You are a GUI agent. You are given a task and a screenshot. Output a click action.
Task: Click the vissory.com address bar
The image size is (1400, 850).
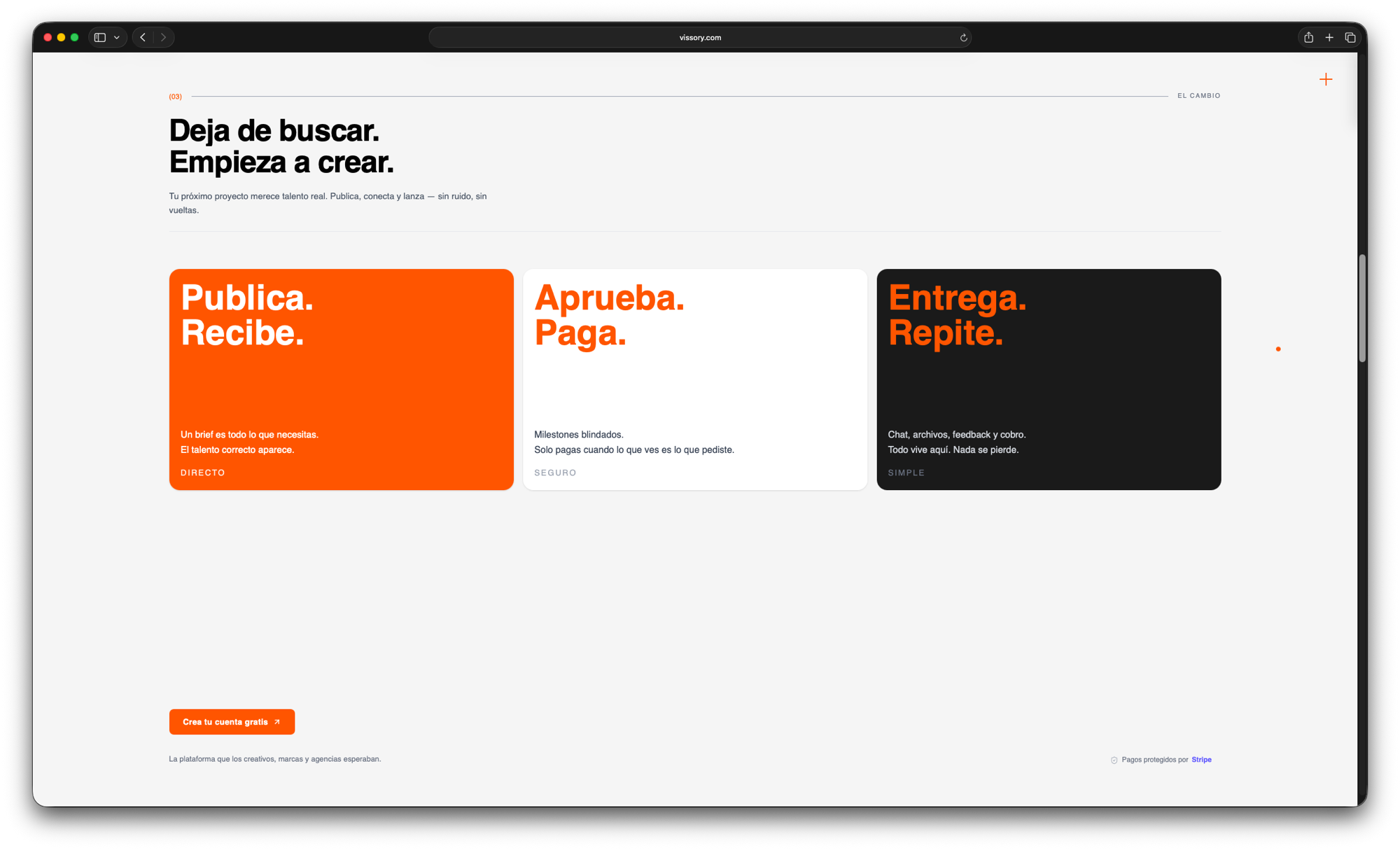pos(700,38)
